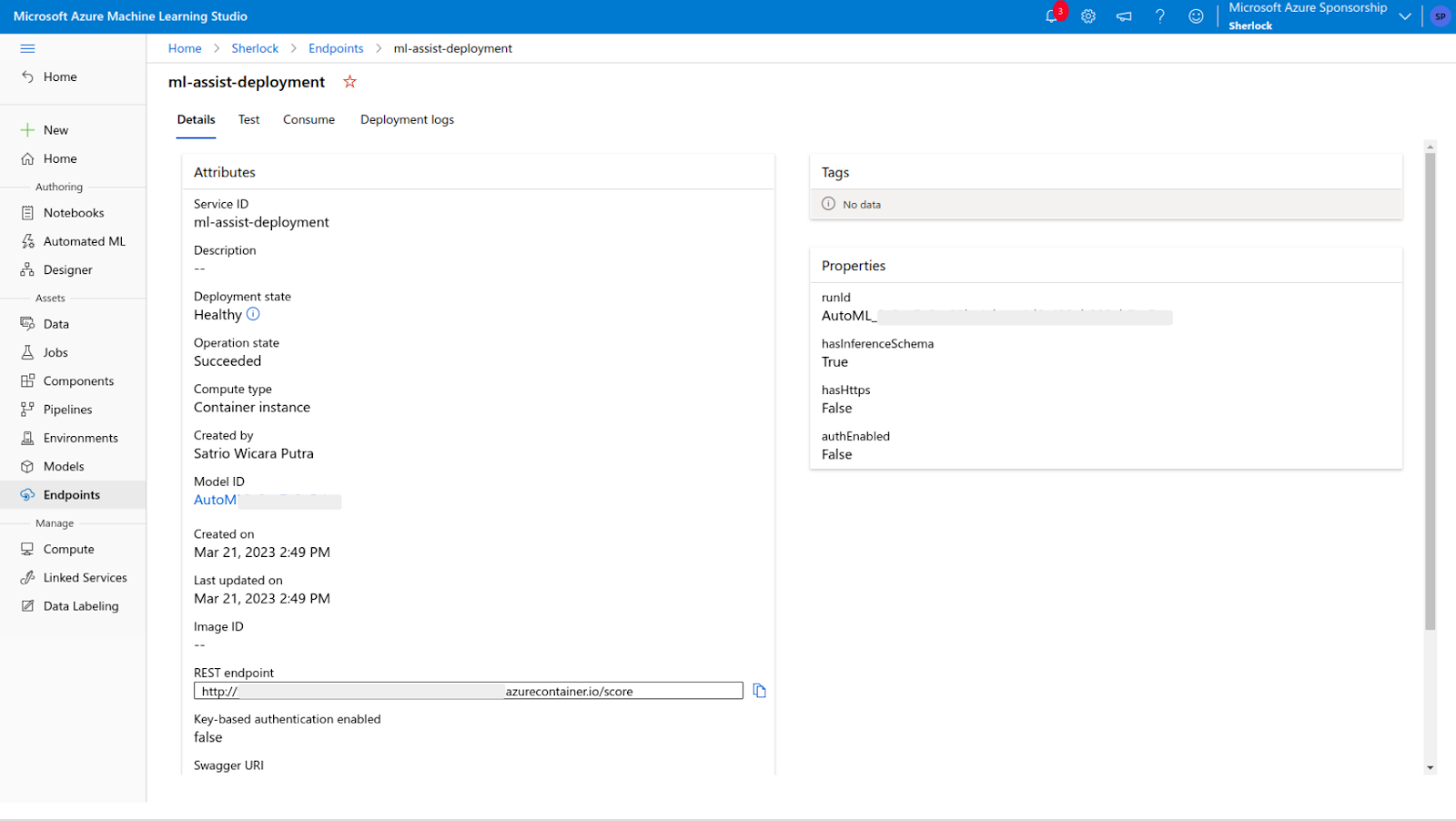Click the Endpoints icon
This screenshot has width=1456, height=821.
click(x=27, y=495)
